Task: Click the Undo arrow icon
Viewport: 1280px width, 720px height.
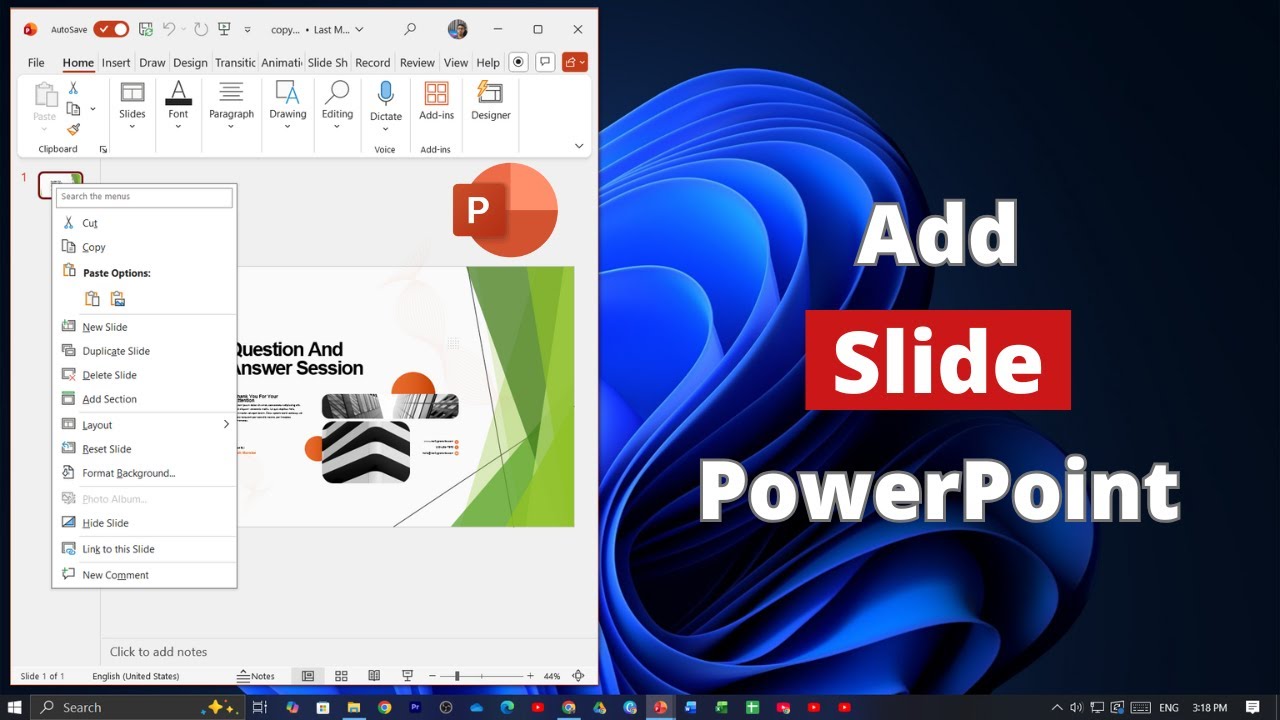Action: pyautogui.click(x=169, y=29)
